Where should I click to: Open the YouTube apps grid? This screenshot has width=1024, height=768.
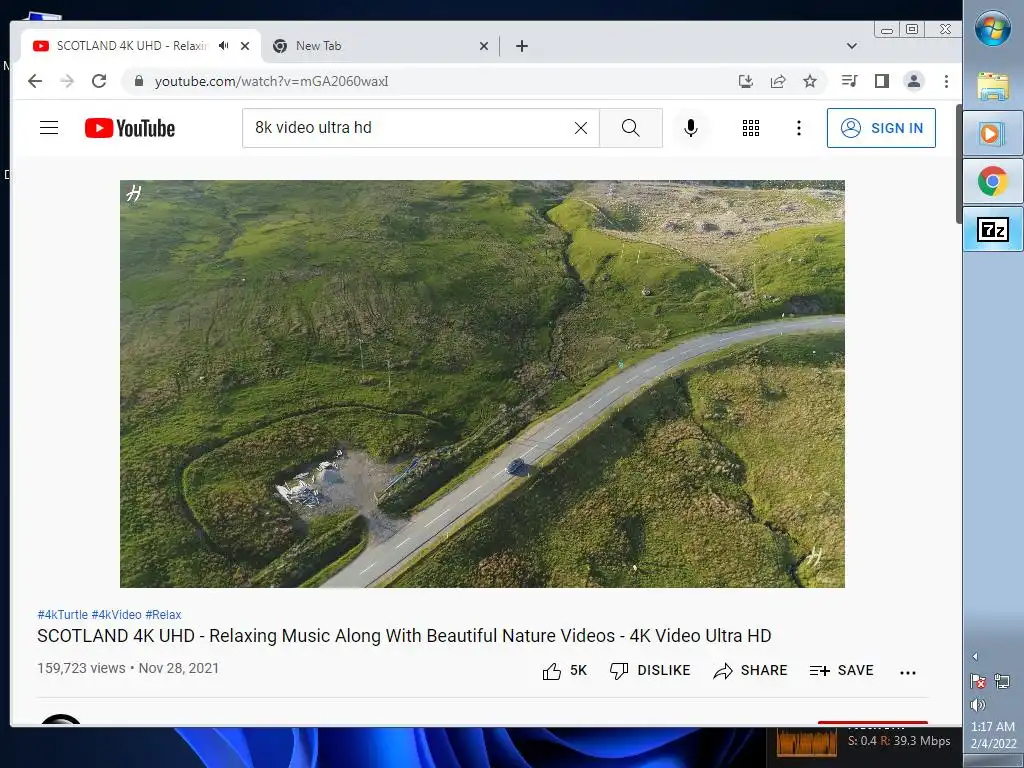click(751, 128)
